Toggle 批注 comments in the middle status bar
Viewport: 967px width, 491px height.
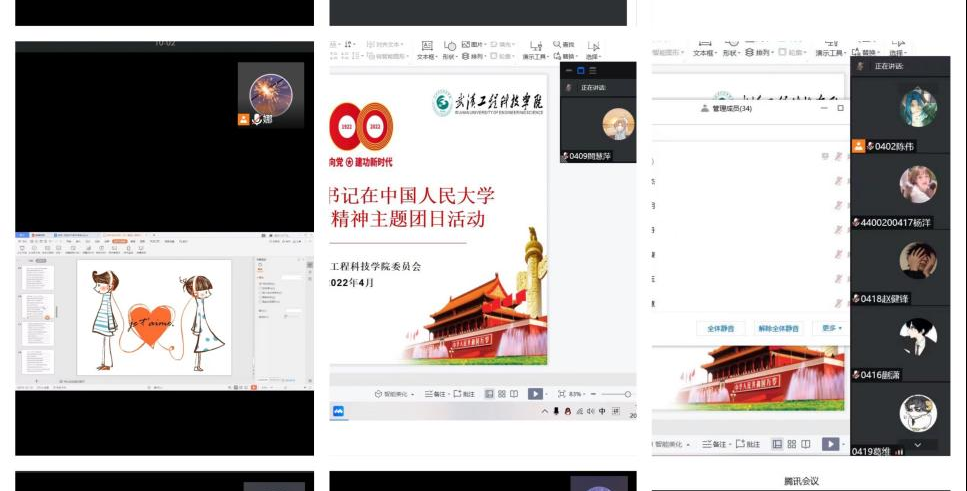click(x=463, y=394)
